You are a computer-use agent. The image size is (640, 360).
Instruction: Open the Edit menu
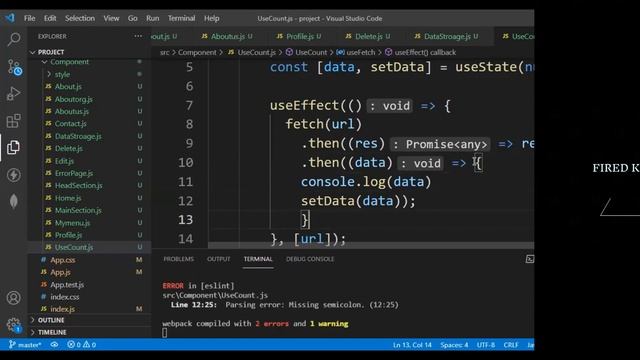click(x=50, y=18)
